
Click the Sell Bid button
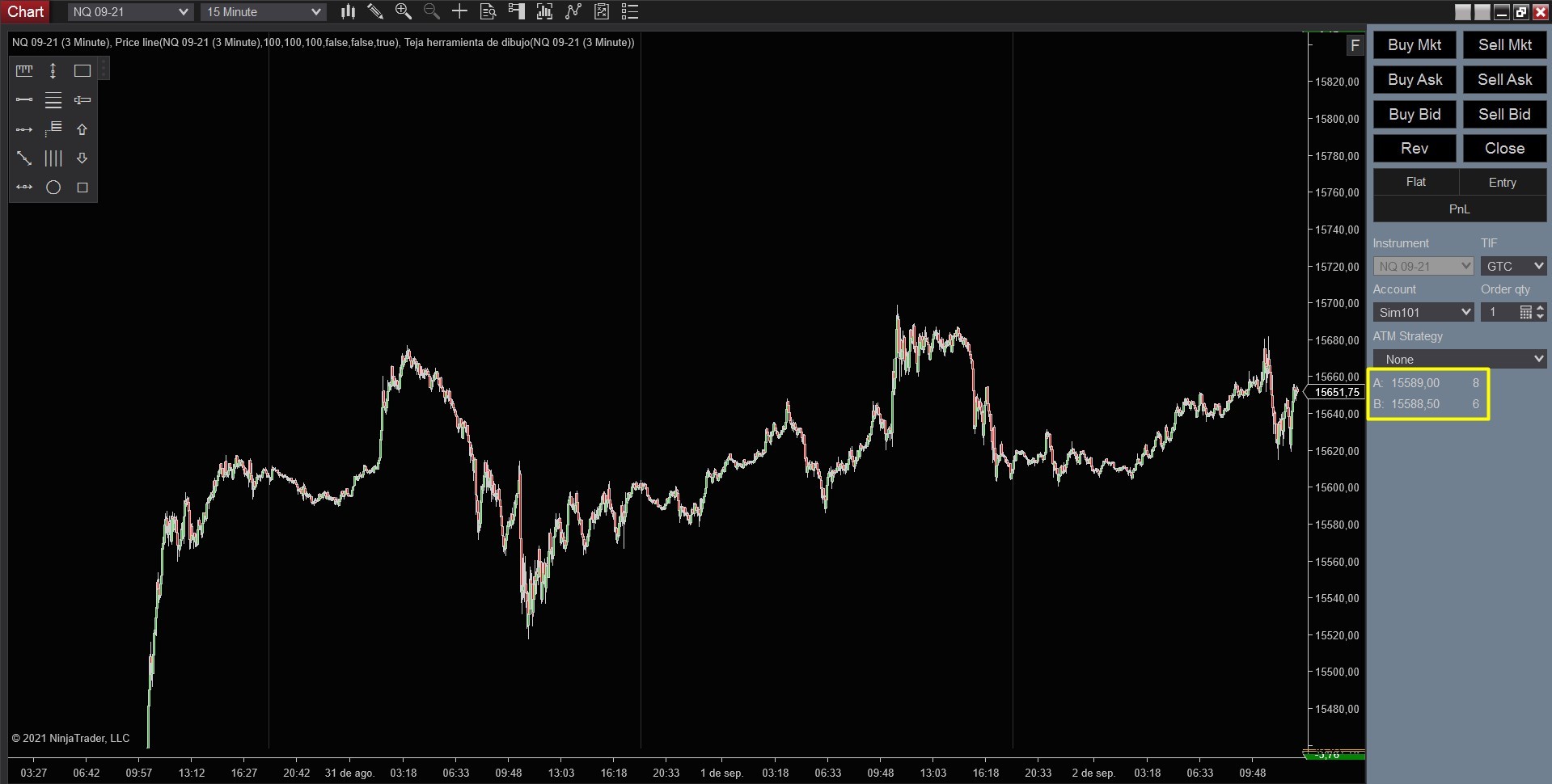[x=1503, y=114]
